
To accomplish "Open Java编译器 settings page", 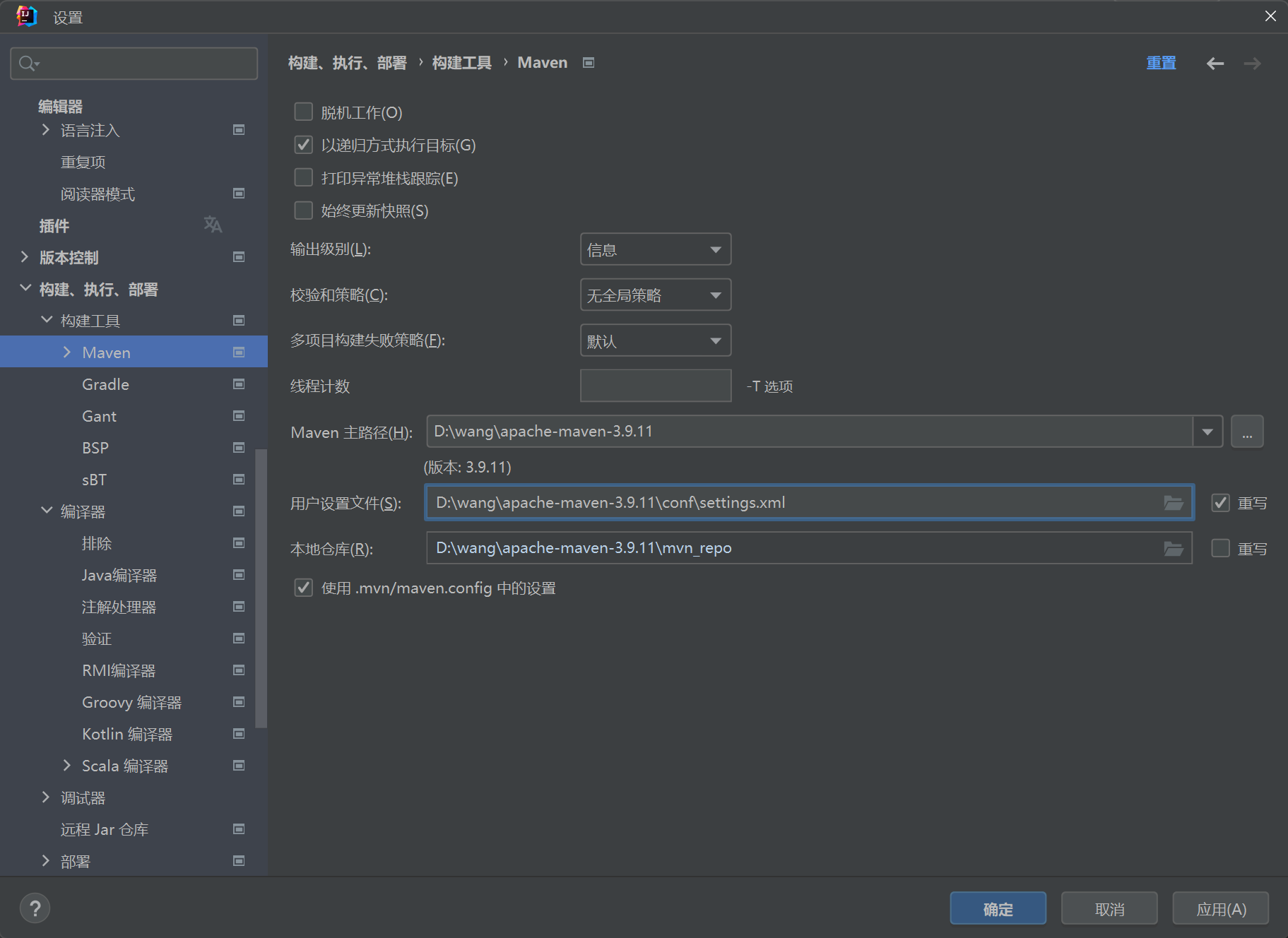I will [119, 575].
